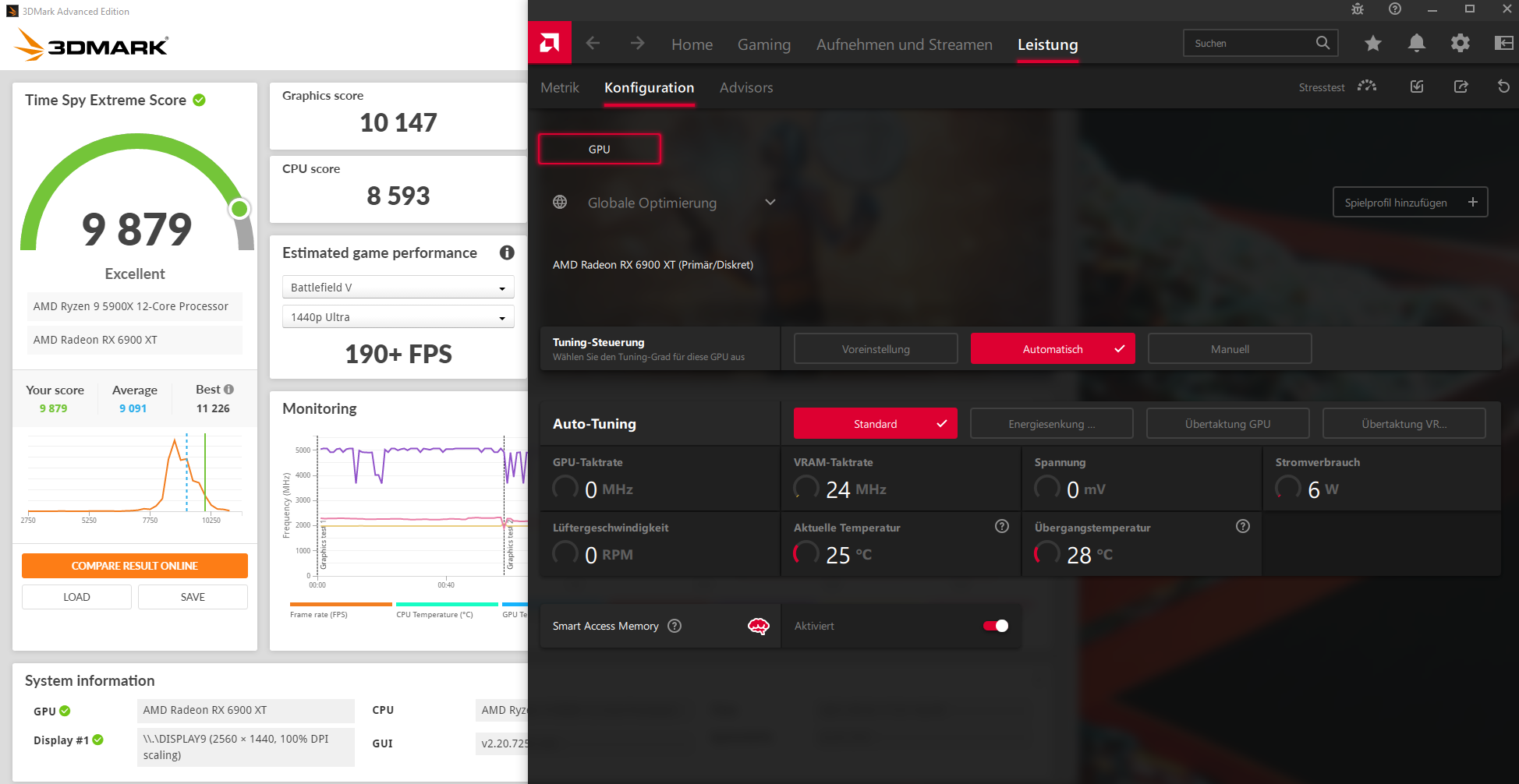Image resolution: width=1519 pixels, height=784 pixels.
Task: Select Manuell tuning mode
Action: (1230, 348)
